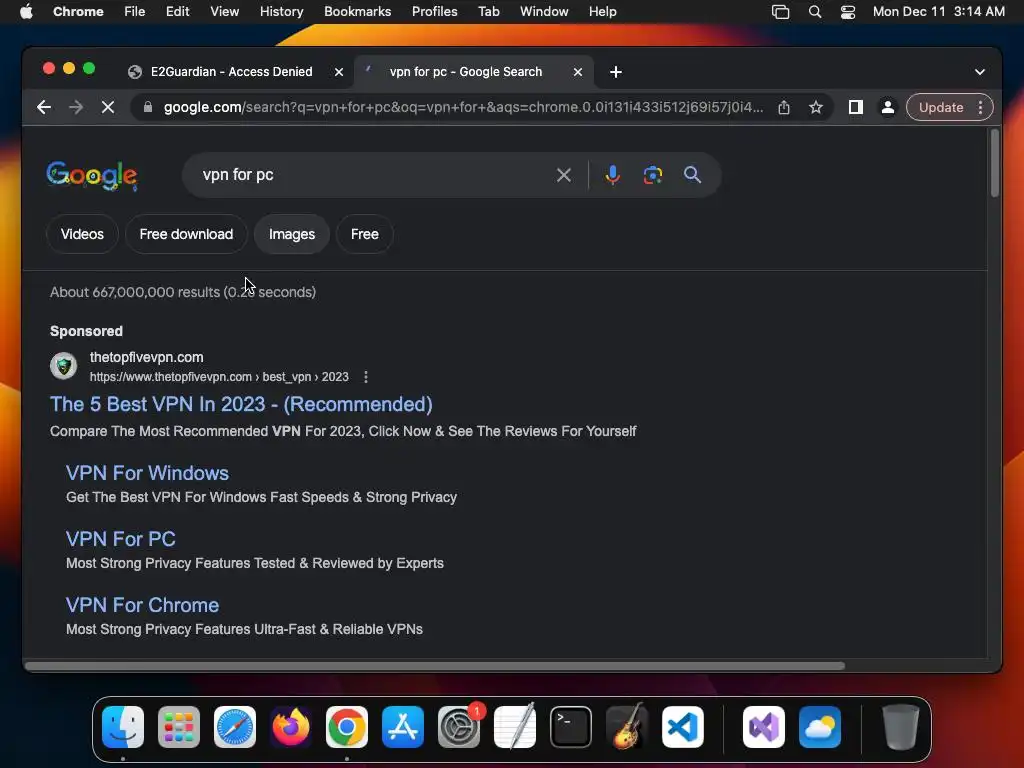Open the VPN For Chrome link
Screen dimensions: 1024x768
(142, 605)
